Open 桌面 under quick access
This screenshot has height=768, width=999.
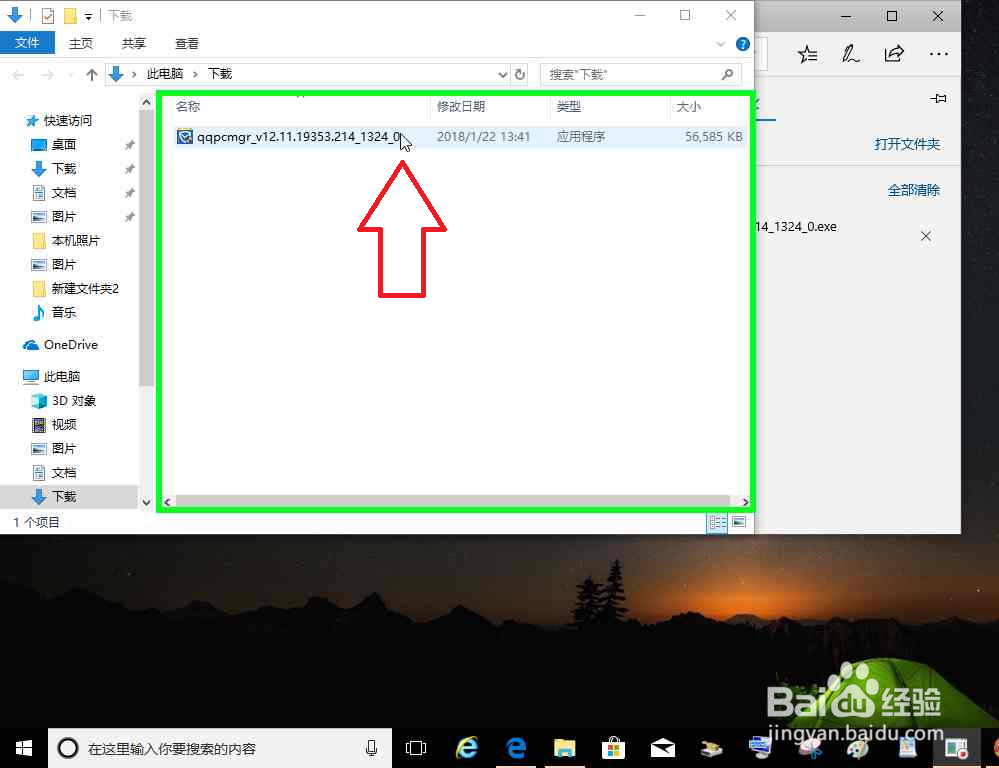[63, 145]
